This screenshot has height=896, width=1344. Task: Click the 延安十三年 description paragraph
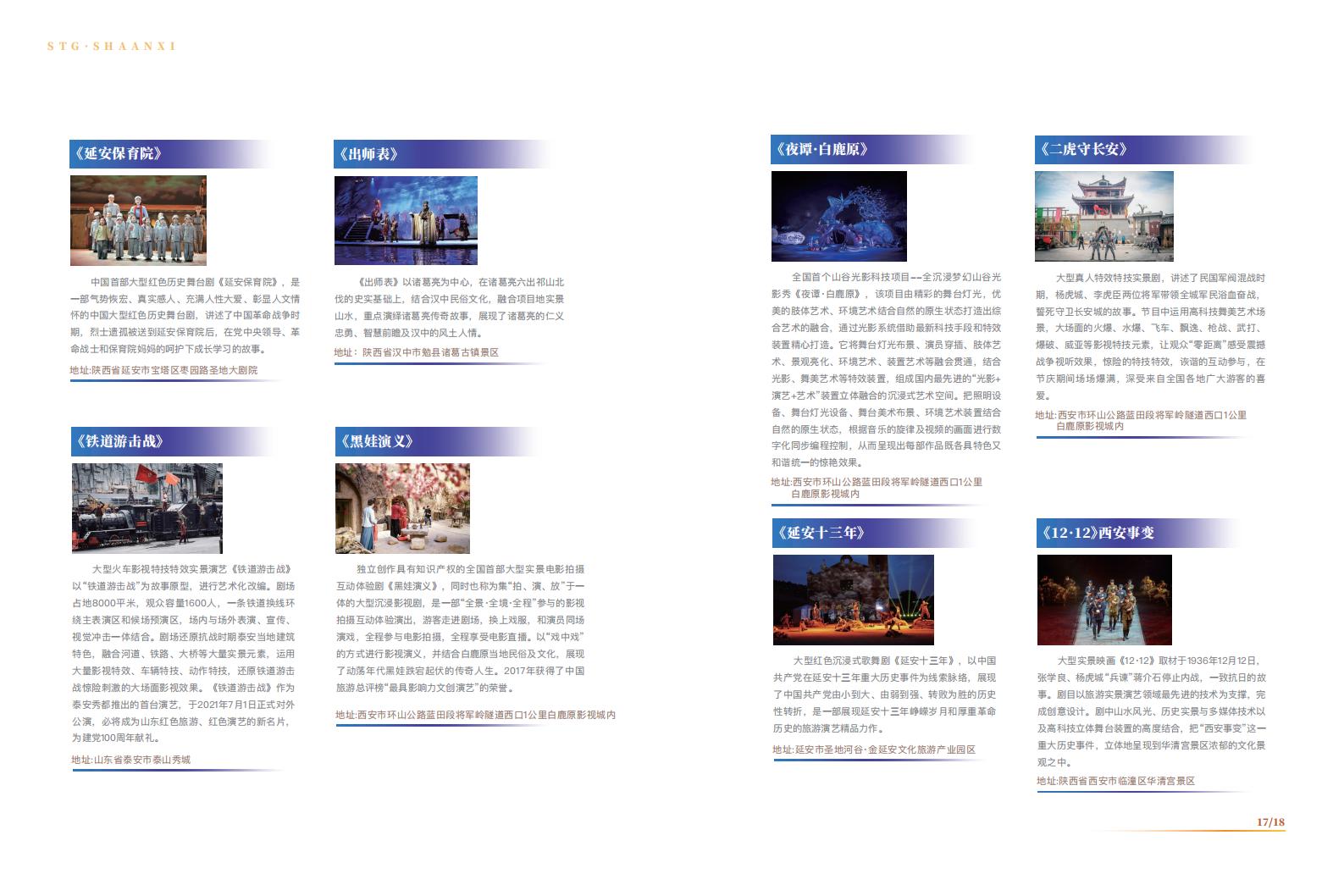pos(884,694)
